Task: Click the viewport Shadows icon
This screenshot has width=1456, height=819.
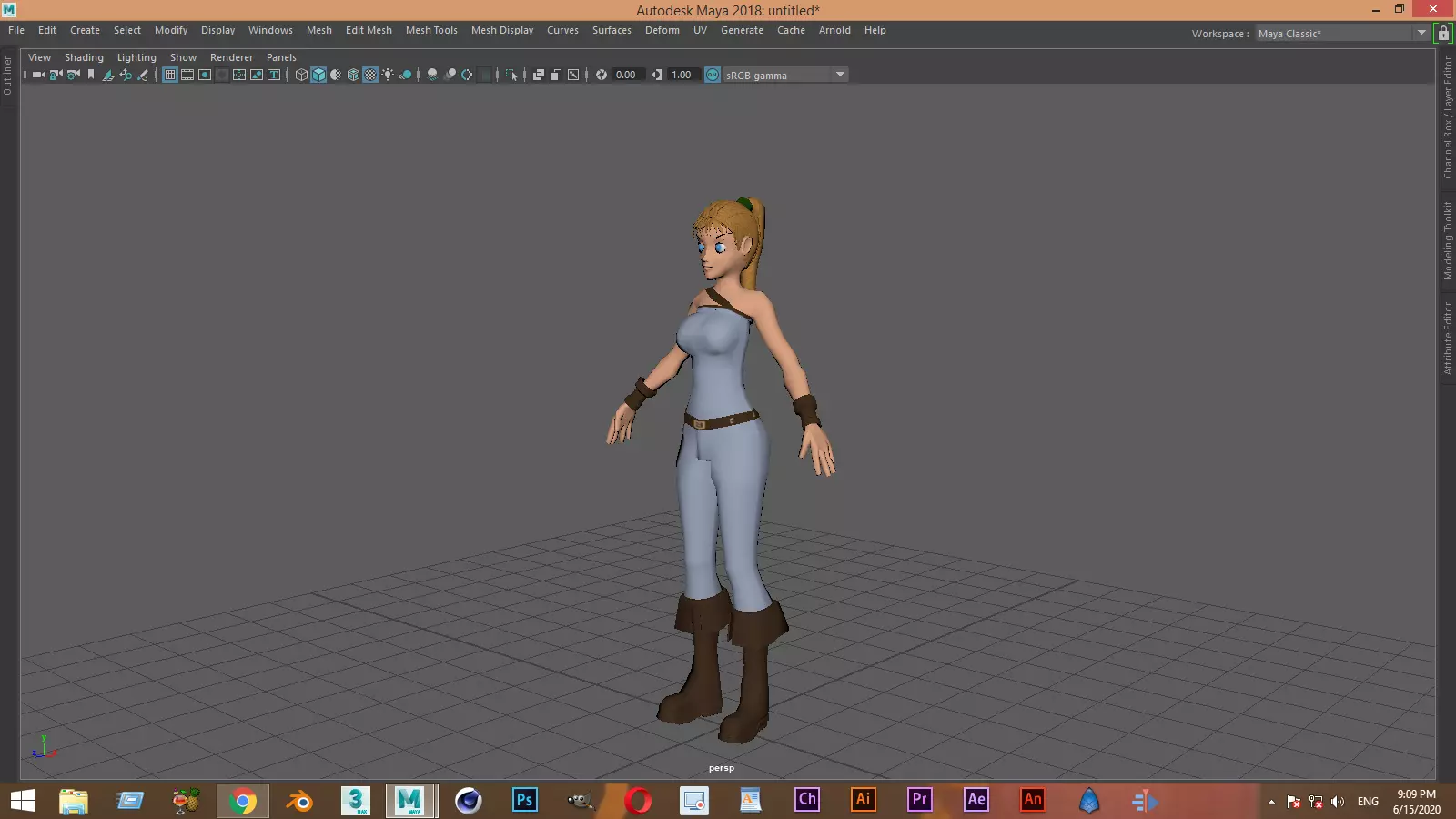Action: click(405, 75)
